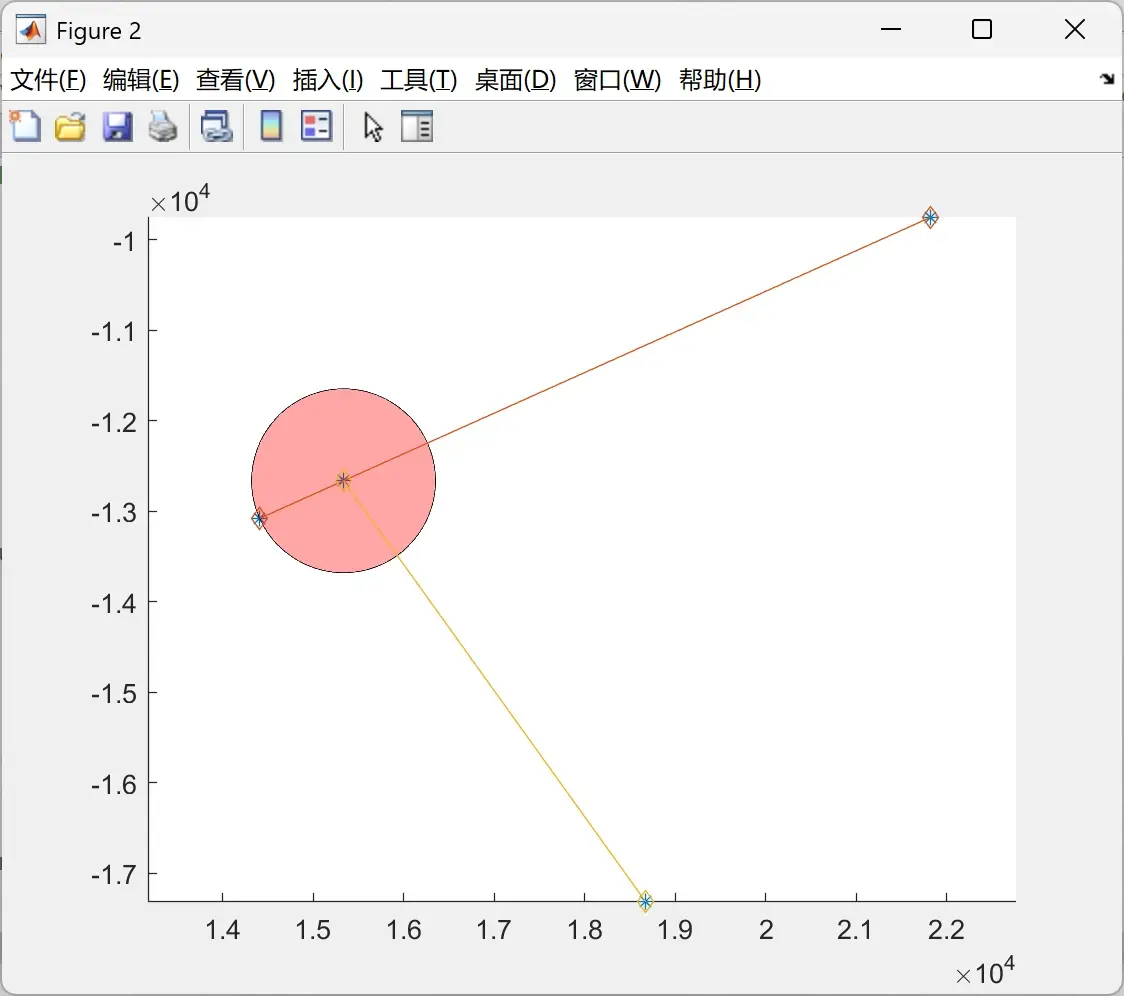The width and height of the screenshot is (1124, 996).
Task: Open a file with the folder icon
Action: tap(70, 126)
